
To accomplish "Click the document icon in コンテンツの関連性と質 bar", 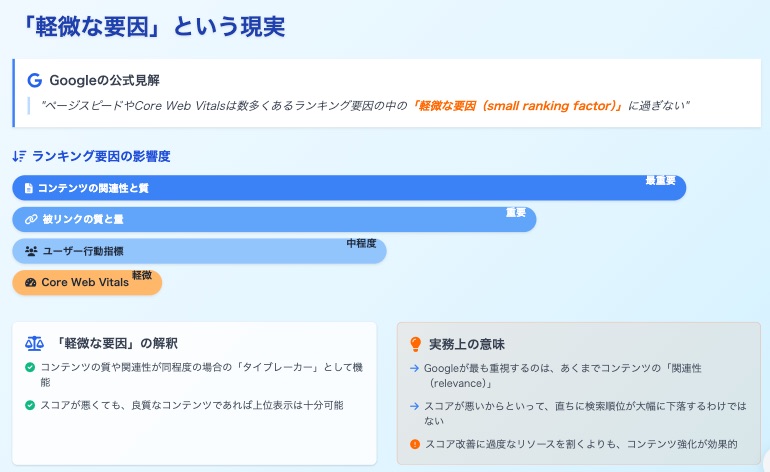I will (28, 188).
